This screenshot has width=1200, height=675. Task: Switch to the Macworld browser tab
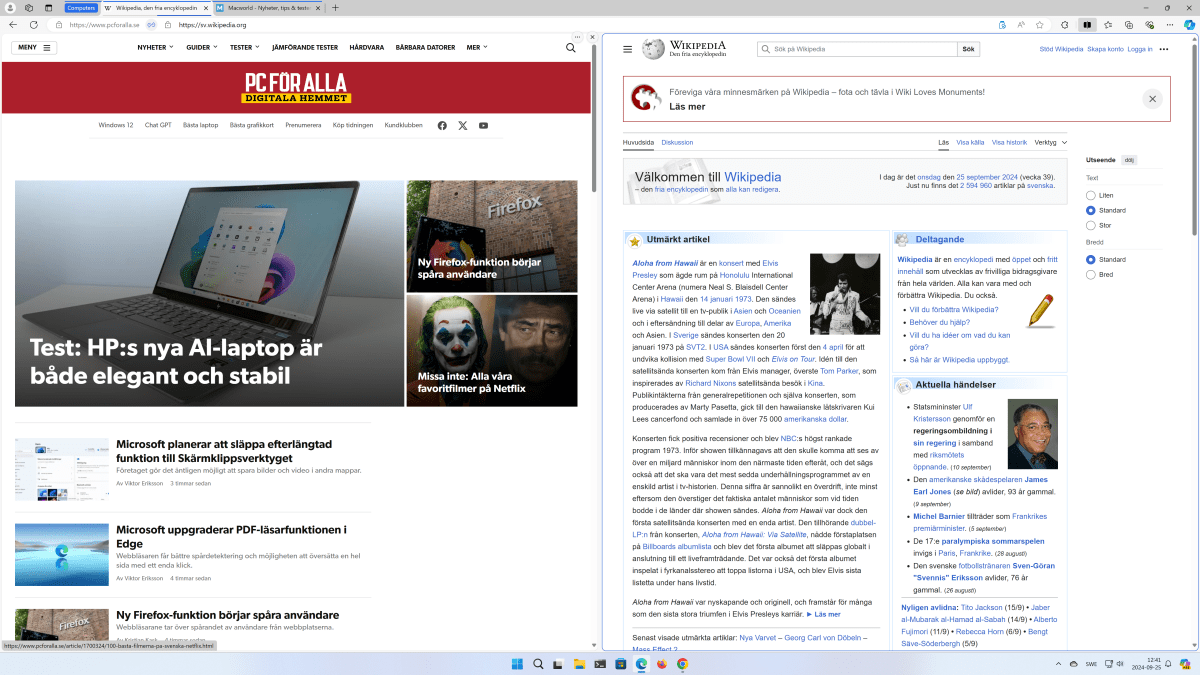tap(269, 8)
